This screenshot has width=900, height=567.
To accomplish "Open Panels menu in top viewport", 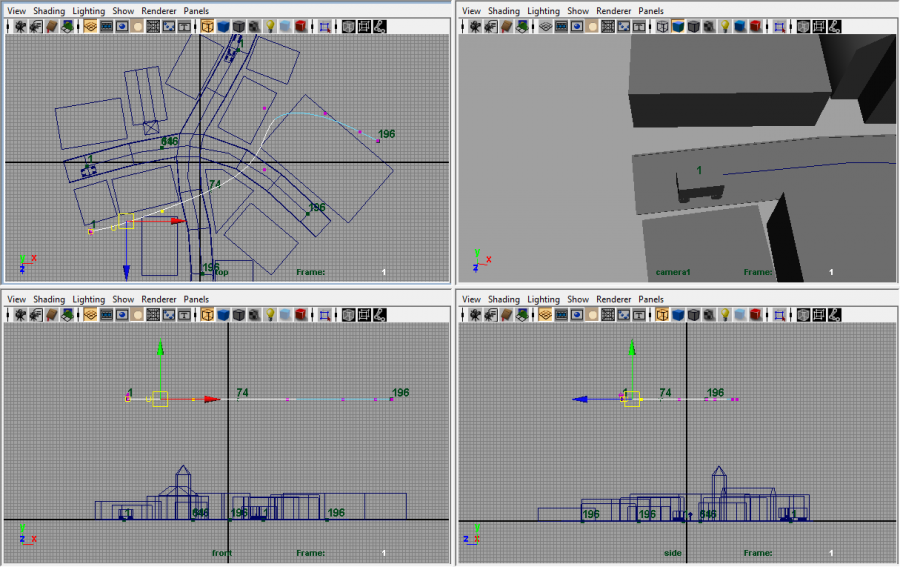I will [196, 11].
